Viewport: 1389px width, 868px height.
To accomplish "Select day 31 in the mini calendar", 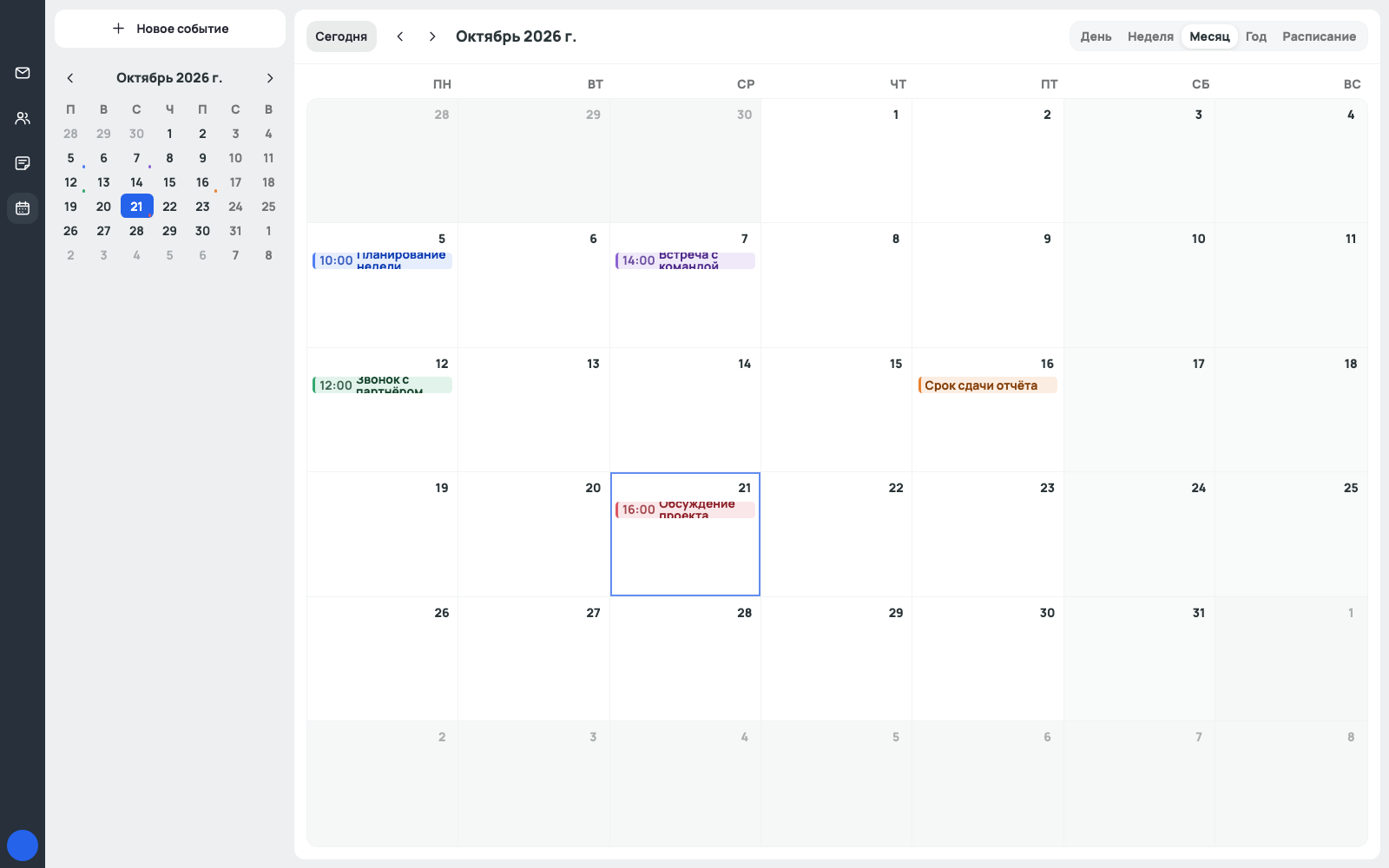I will pyautogui.click(x=235, y=231).
